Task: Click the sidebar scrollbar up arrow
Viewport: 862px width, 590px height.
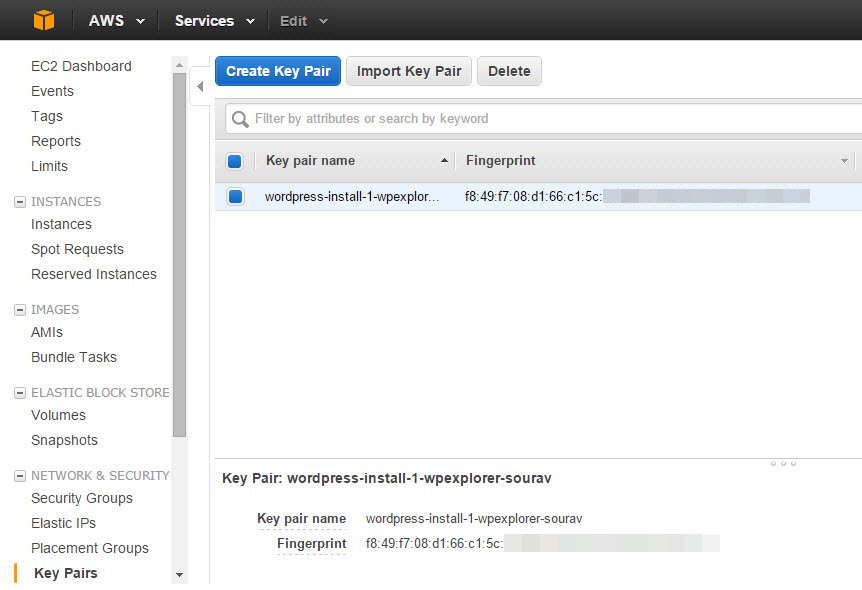Action: [179, 65]
